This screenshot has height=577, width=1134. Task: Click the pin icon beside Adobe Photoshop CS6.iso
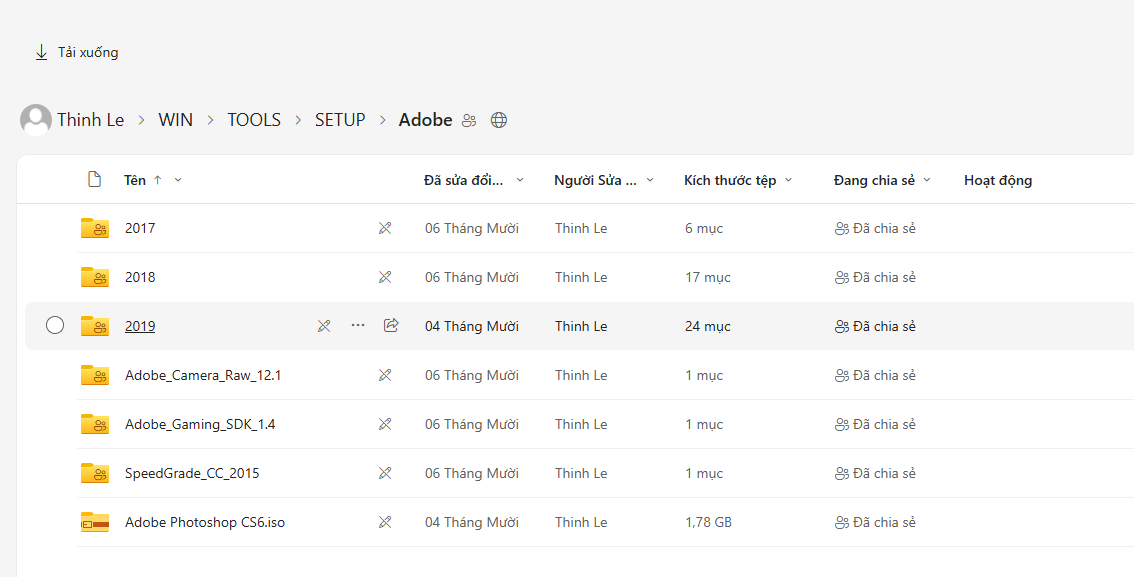[385, 522]
